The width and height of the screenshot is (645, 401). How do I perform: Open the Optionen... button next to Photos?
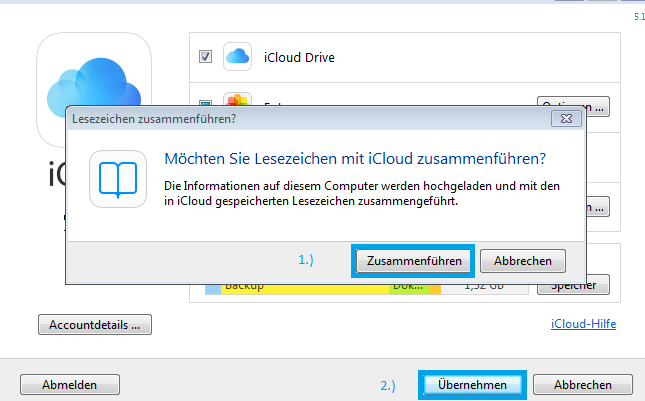coord(573,104)
